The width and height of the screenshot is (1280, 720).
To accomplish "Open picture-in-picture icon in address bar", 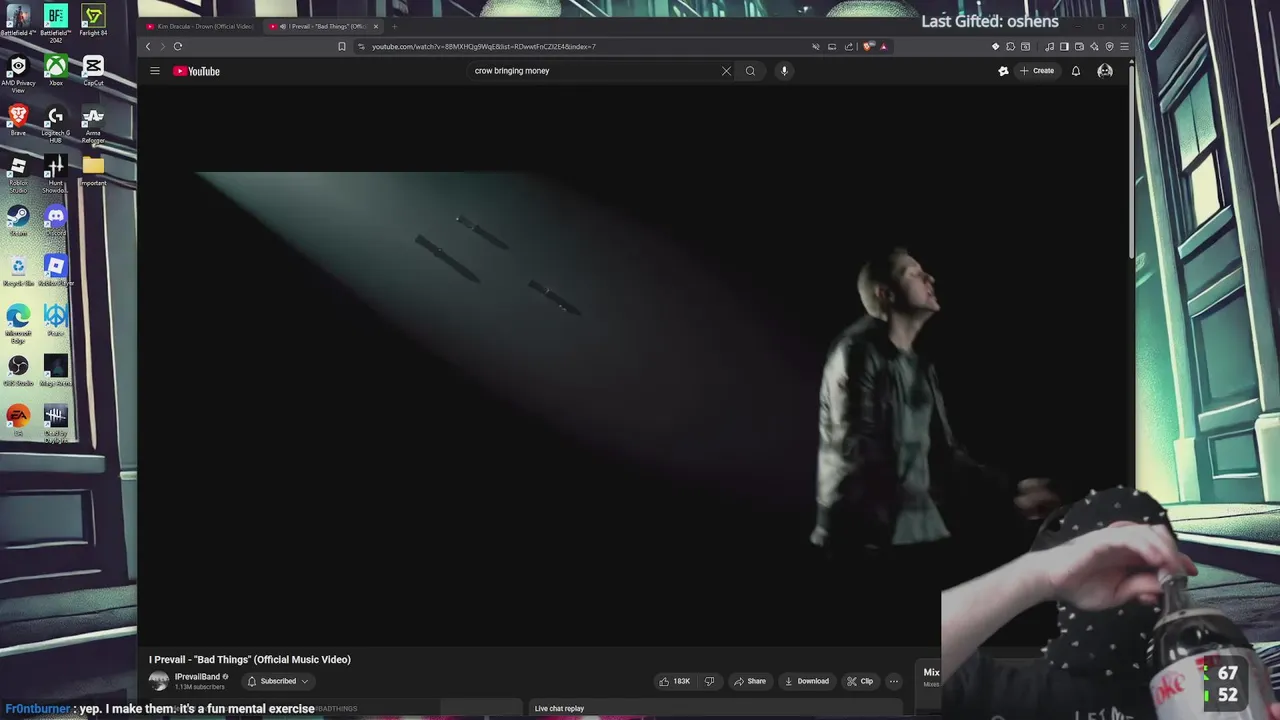I will [832, 46].
